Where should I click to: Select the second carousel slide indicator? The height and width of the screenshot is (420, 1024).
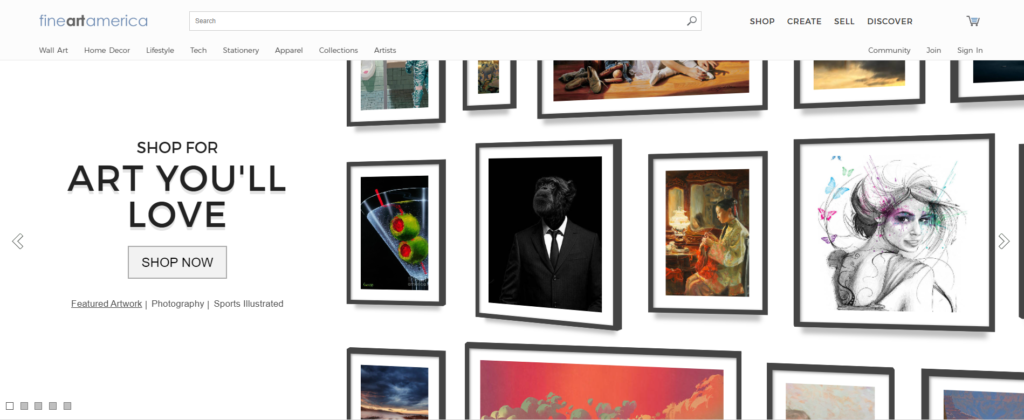click(24, 406)
